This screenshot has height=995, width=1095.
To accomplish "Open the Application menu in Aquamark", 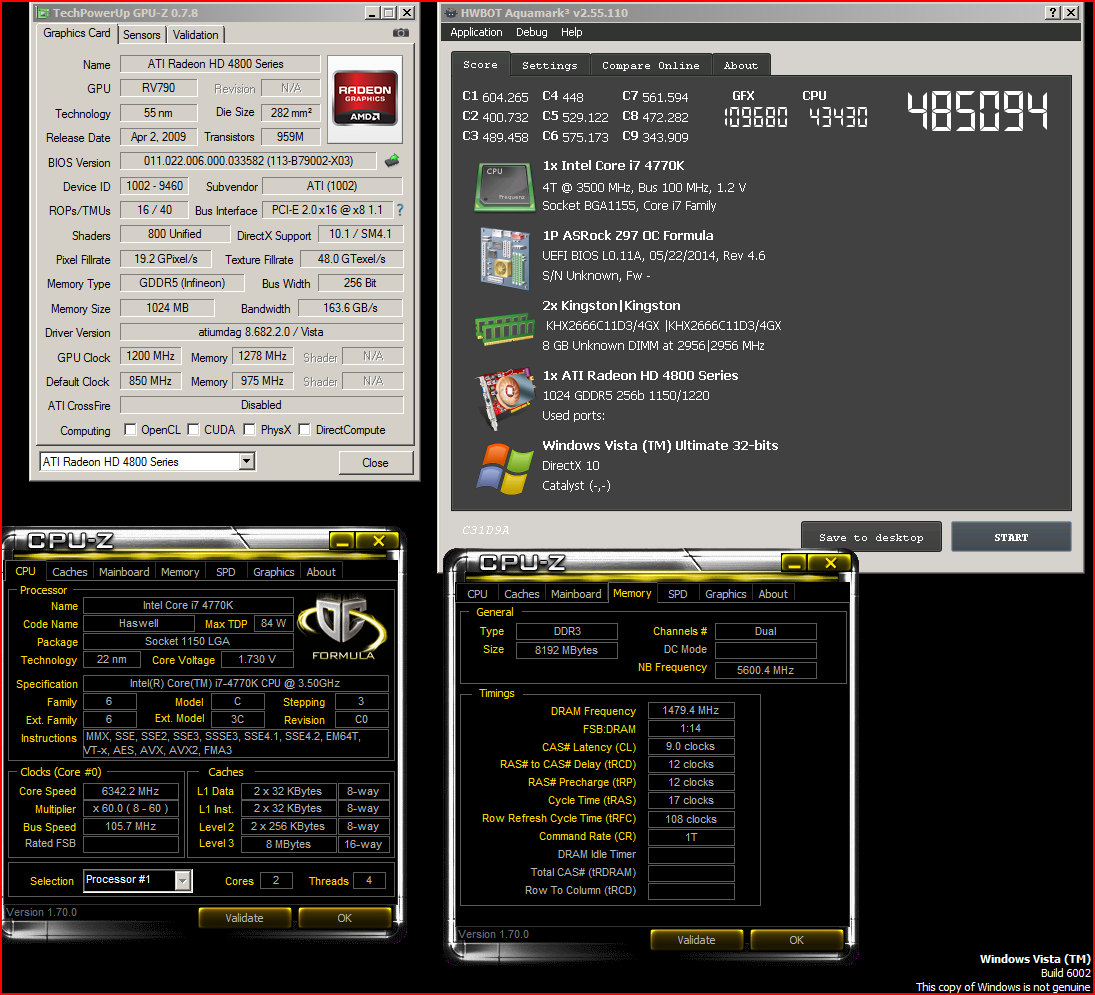I will point(476,32).
